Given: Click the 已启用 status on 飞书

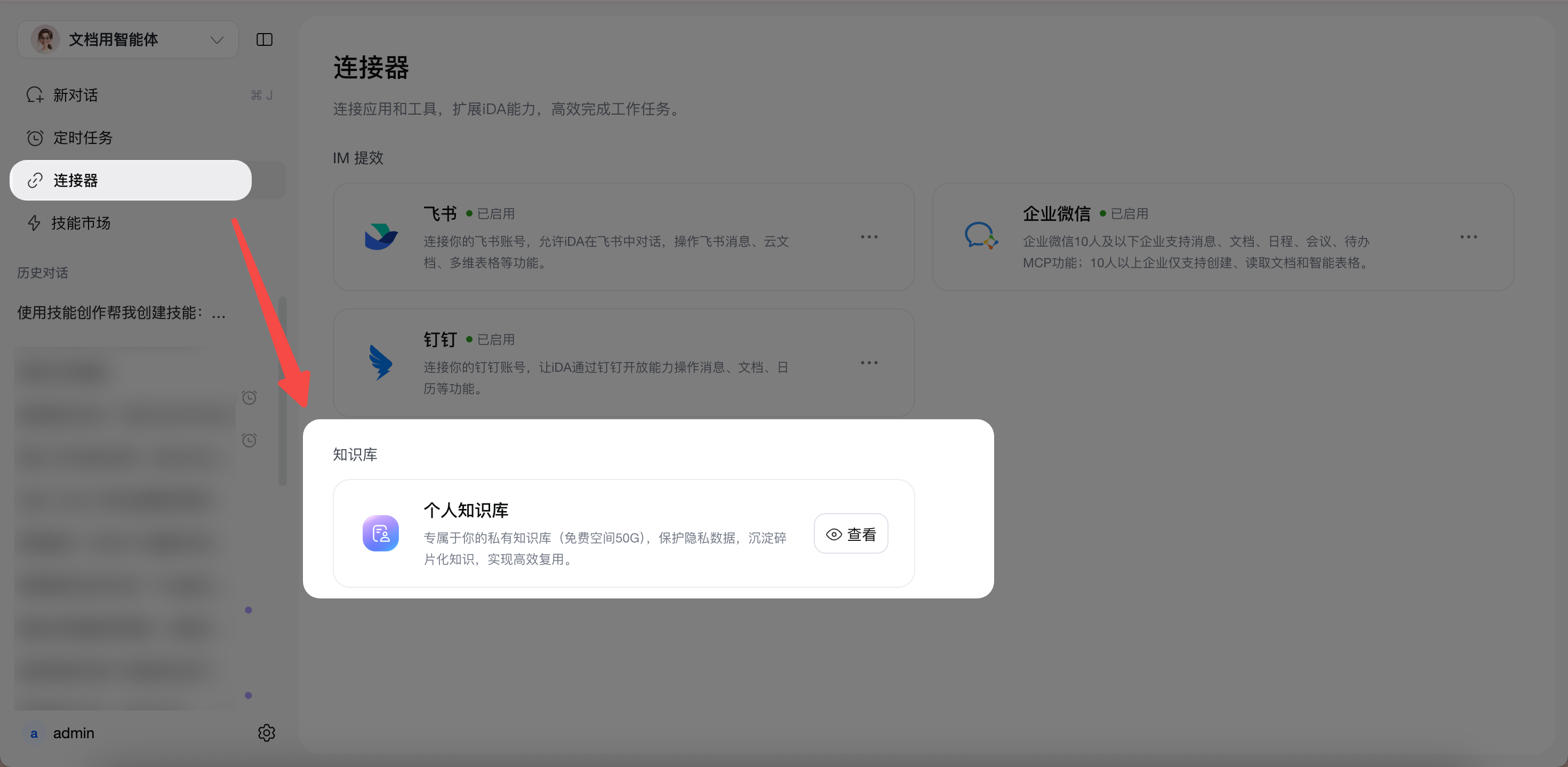Looking at the screenshot, I should (491, 214).
